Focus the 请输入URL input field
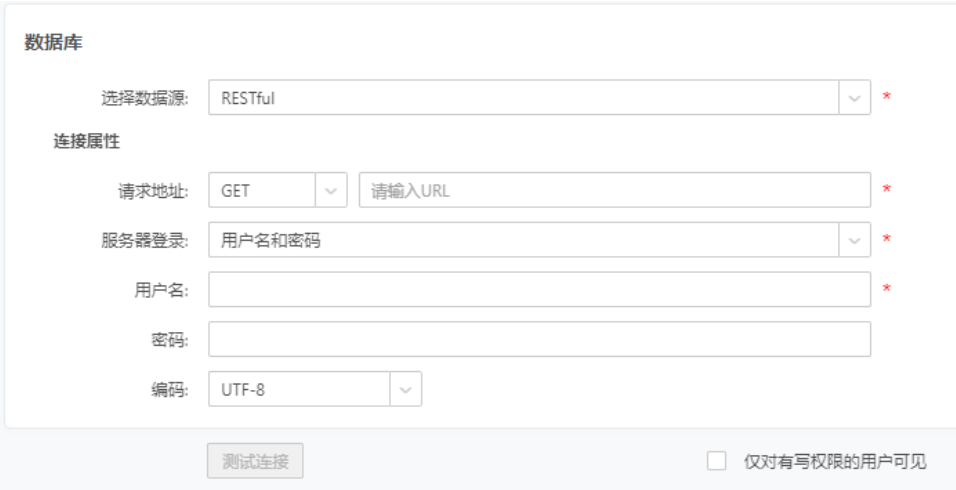This screenshot has height=490, width=956. click(614, 190)
